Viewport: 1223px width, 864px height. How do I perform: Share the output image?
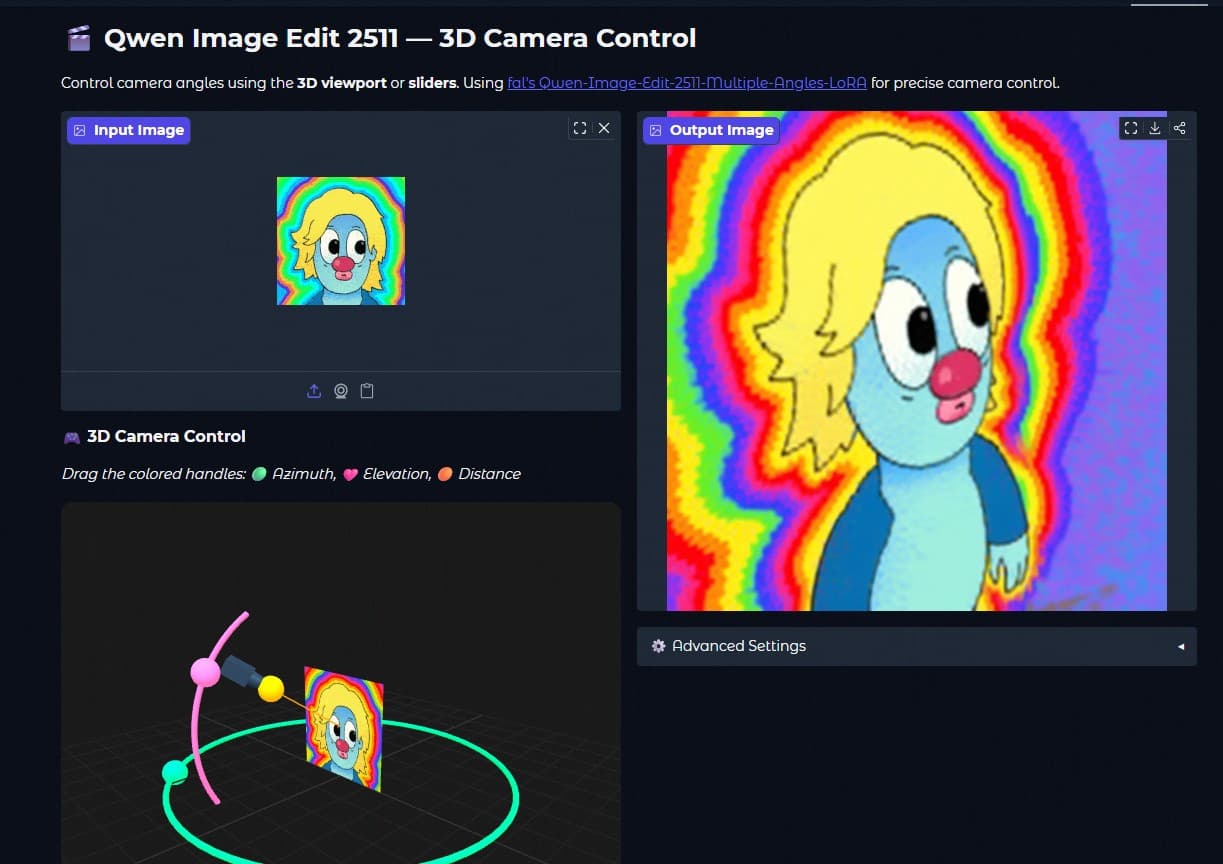pyautogui.click(x=1179, y=128)
